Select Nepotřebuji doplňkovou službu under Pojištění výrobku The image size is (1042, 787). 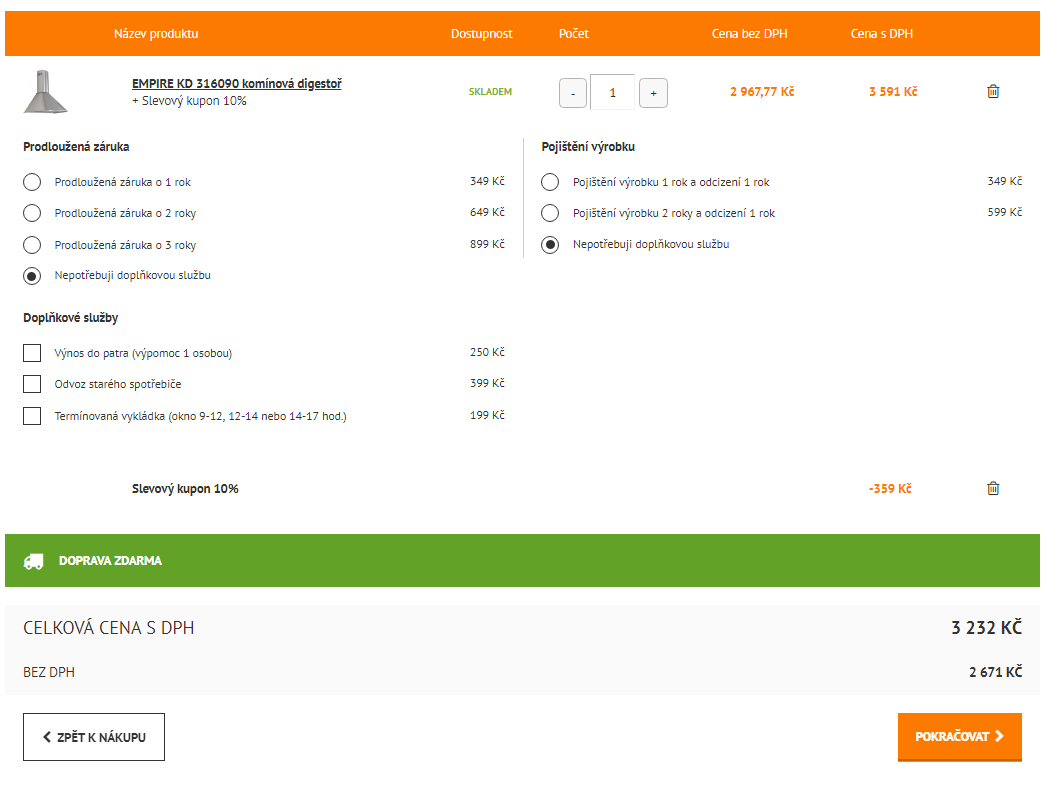(x=550, y=245)
